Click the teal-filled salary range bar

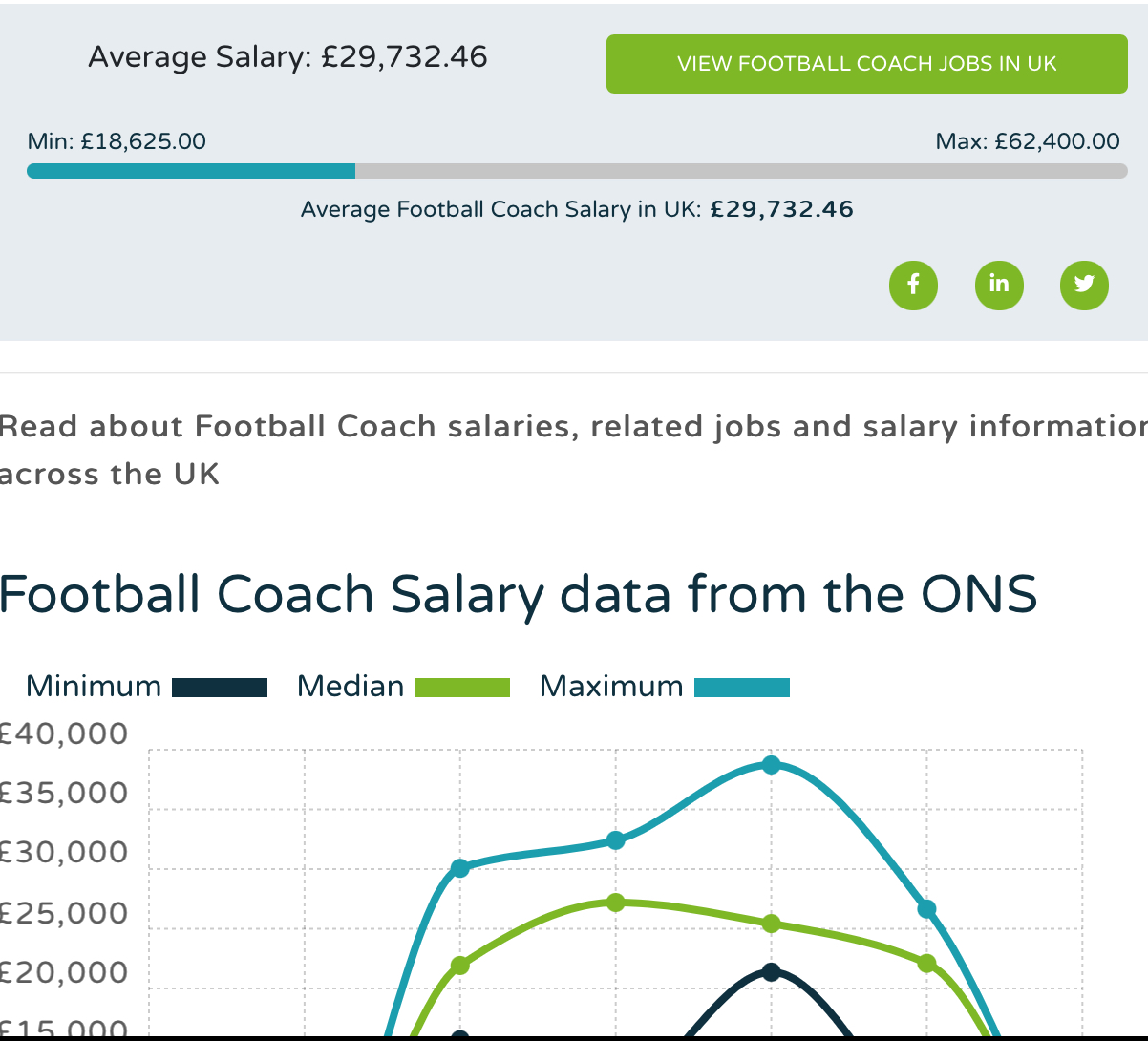pos(191,171)
